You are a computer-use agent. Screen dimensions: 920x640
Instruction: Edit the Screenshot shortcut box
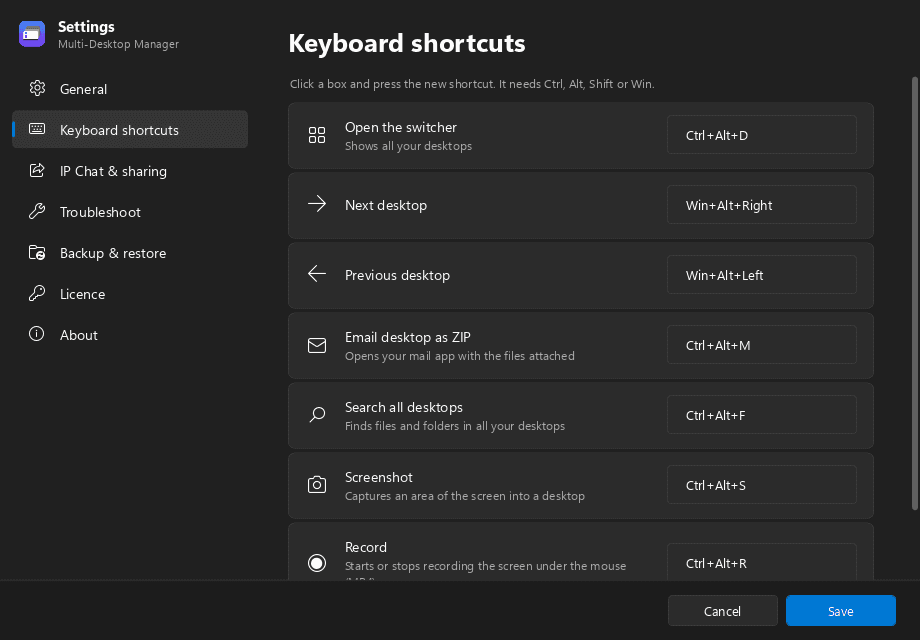[762, 485]
